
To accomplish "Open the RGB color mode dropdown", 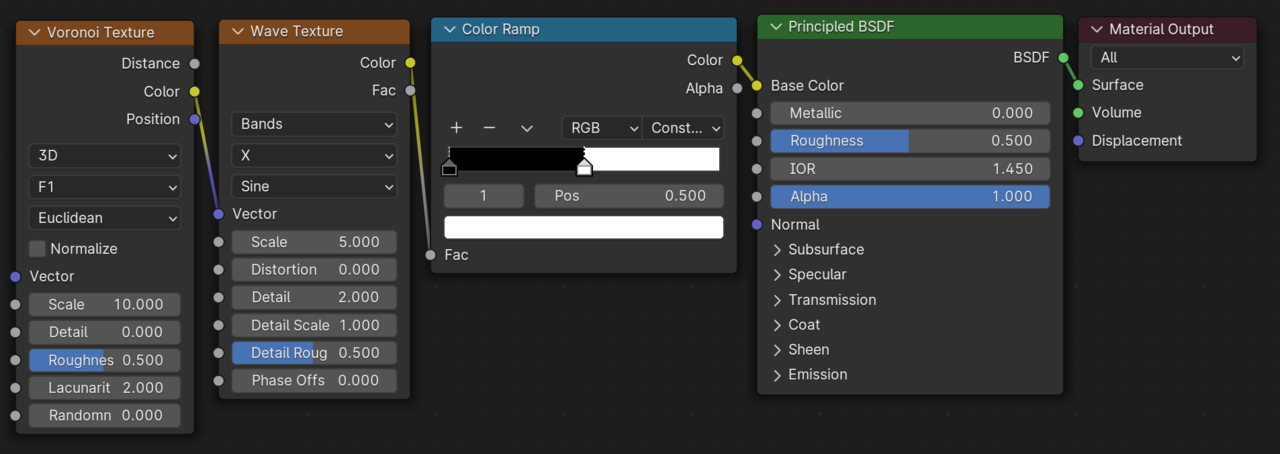I will pos(602,128).
